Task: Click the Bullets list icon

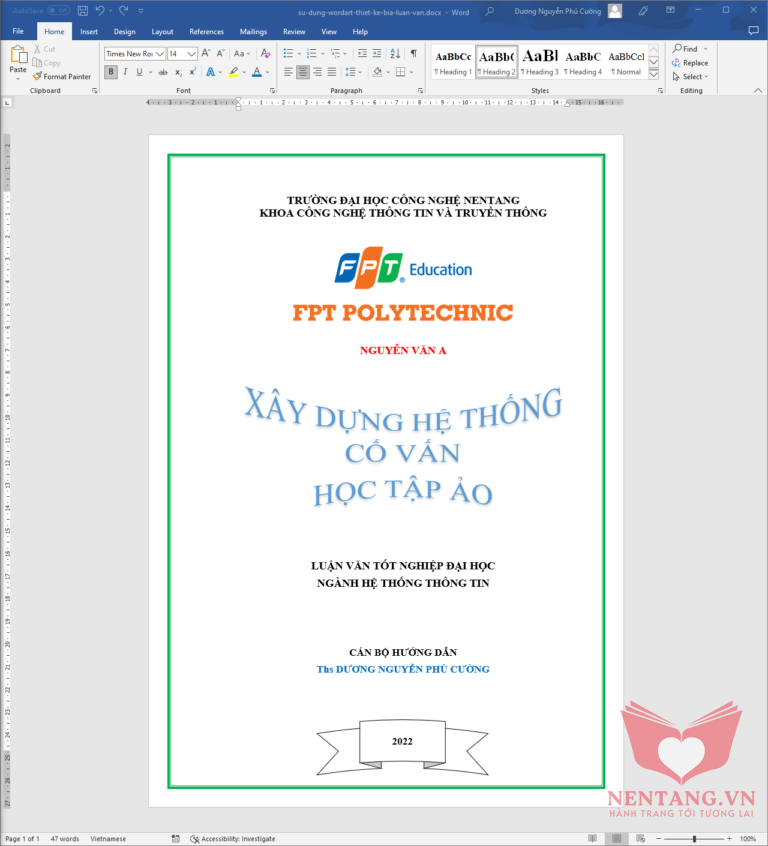Action: coord(289,53)
